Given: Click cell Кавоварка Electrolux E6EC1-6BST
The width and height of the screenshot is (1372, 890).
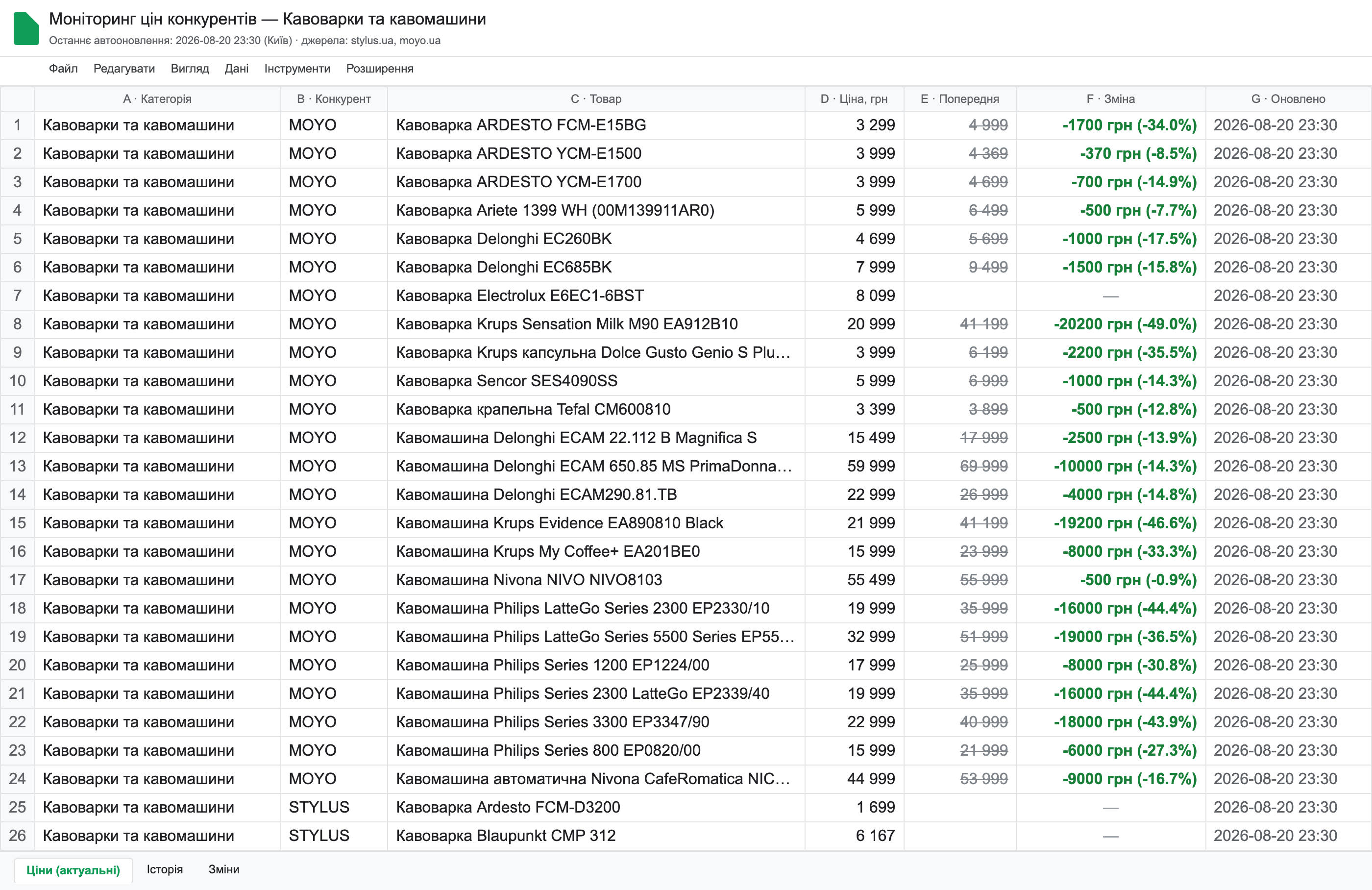Looking at the screenshot, I should click(x=596, y=296).
